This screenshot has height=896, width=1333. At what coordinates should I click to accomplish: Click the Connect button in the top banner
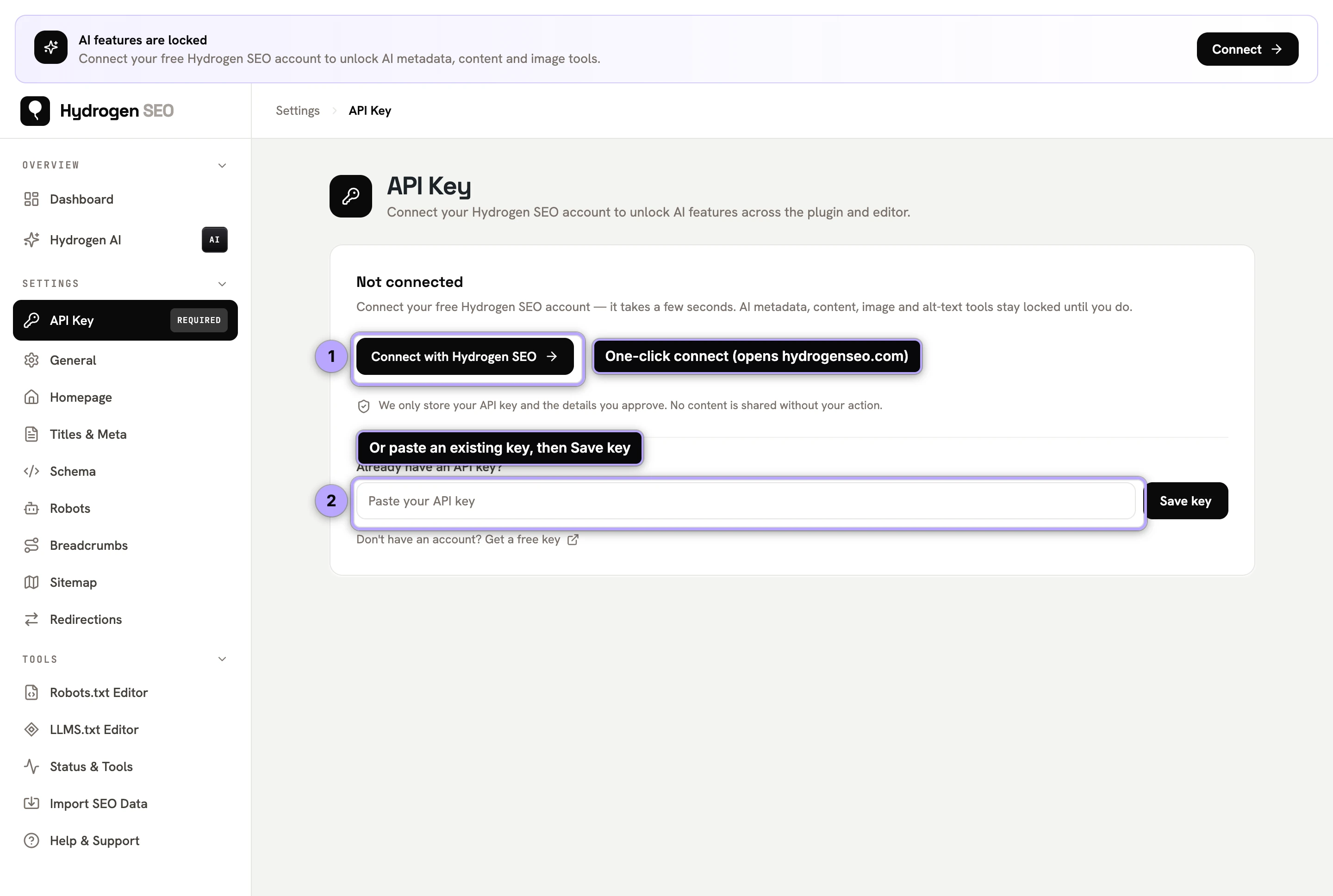pyautogui.click(x=1247, y=49)
